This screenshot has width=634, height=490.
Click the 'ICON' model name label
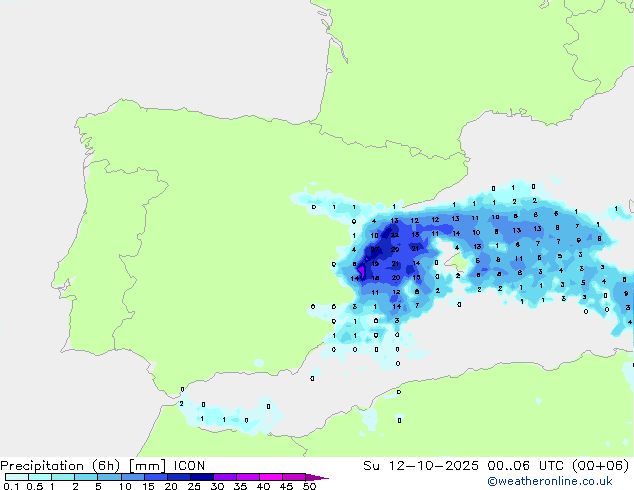point(189,466)
